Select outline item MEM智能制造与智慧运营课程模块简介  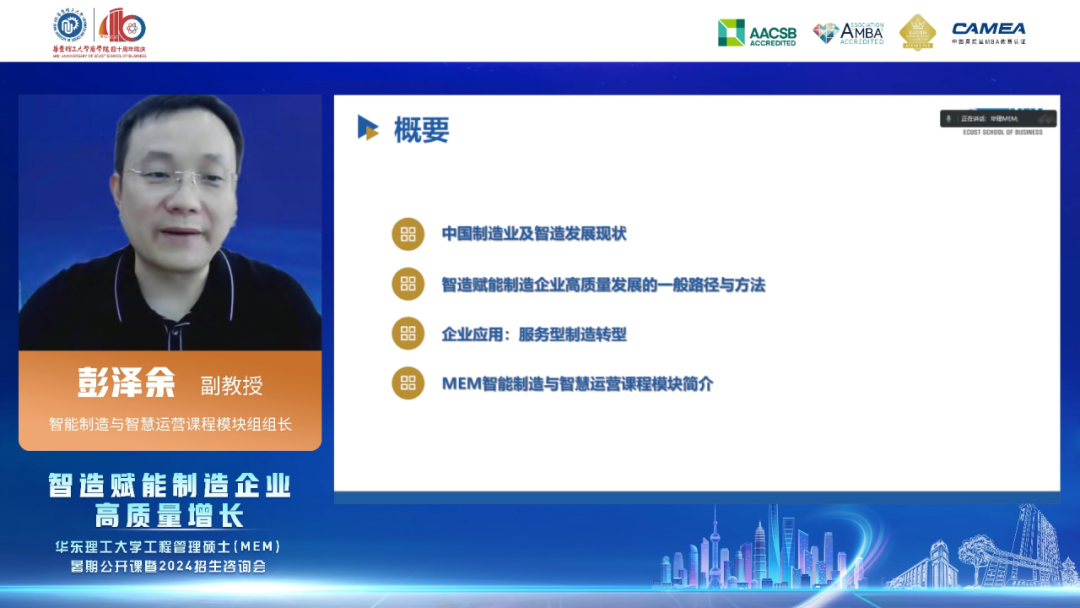(577, 383)
